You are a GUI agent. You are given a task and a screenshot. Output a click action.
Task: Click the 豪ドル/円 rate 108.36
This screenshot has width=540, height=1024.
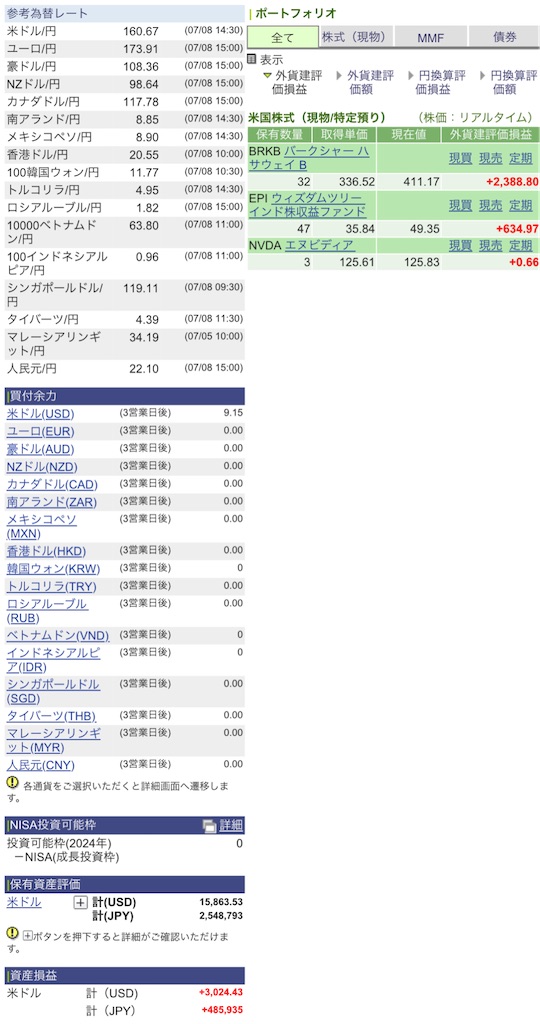(141, 67)
